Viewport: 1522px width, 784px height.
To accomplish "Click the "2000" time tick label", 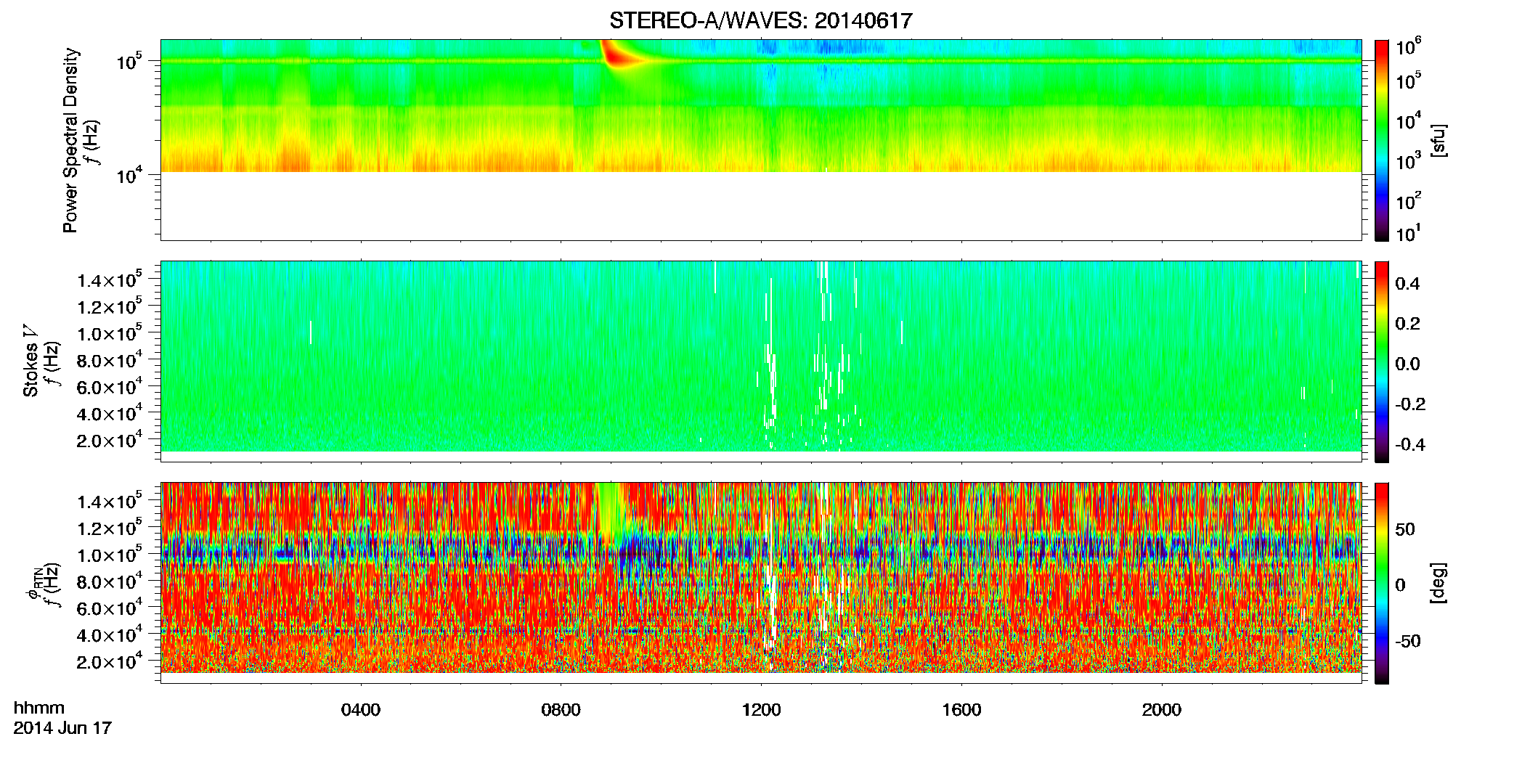I will coord(1162,710).
